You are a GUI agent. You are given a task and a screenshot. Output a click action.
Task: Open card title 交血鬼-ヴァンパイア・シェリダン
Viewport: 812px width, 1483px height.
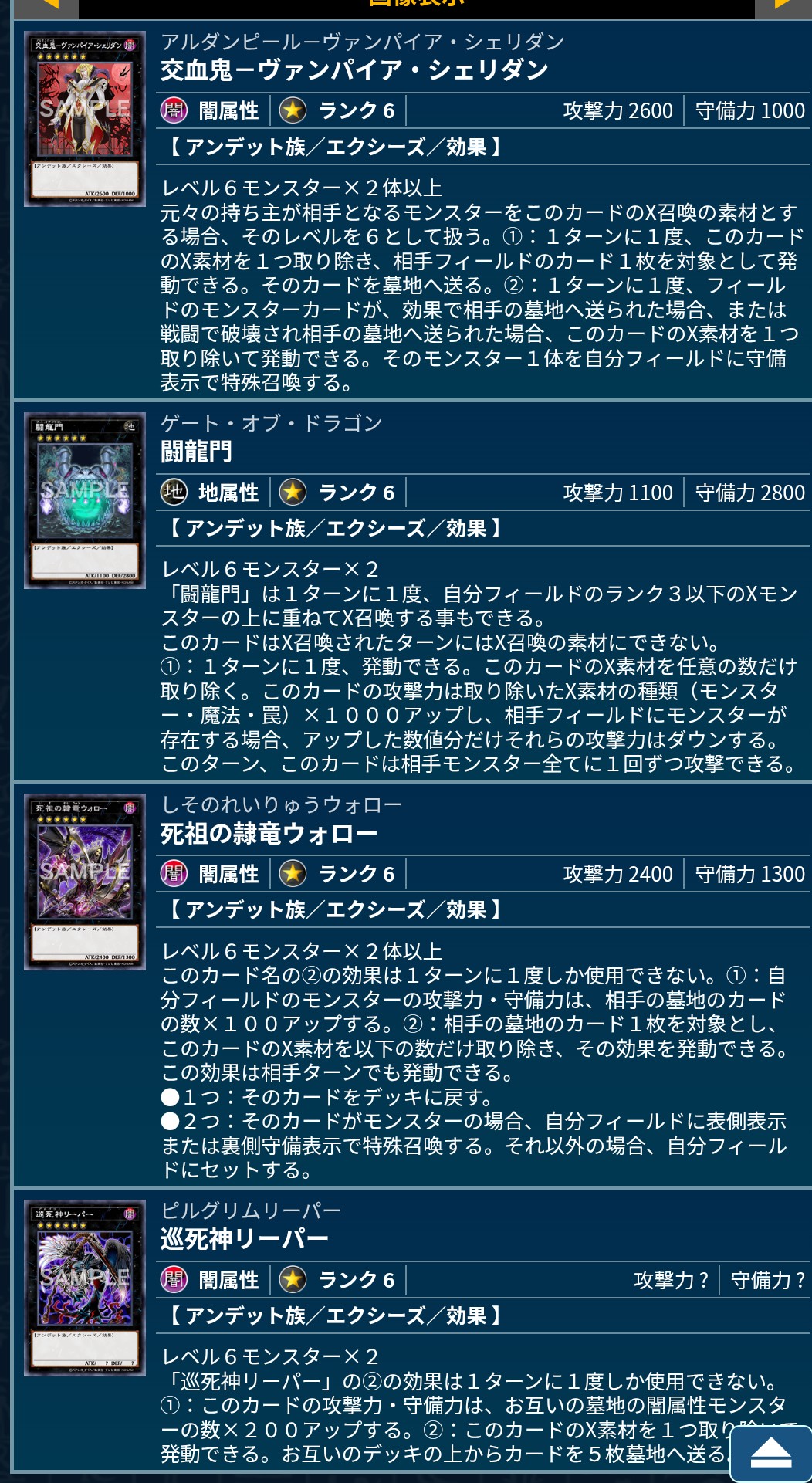point(354,70)
